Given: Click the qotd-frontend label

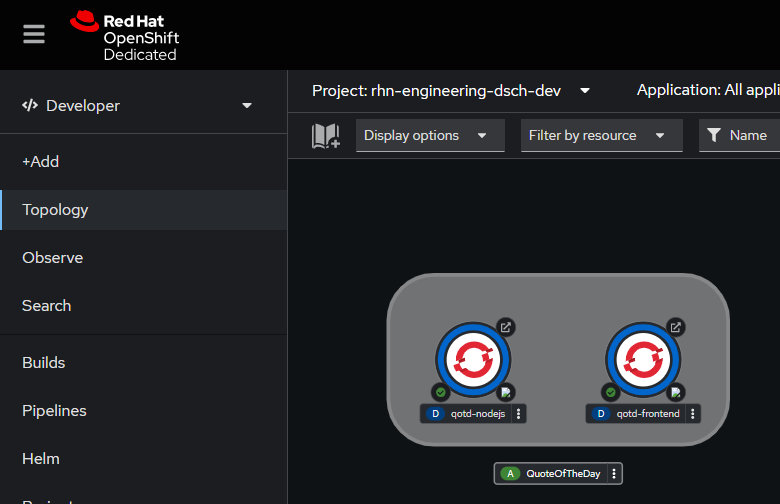Looking at the screenshot, I should 648,414.
